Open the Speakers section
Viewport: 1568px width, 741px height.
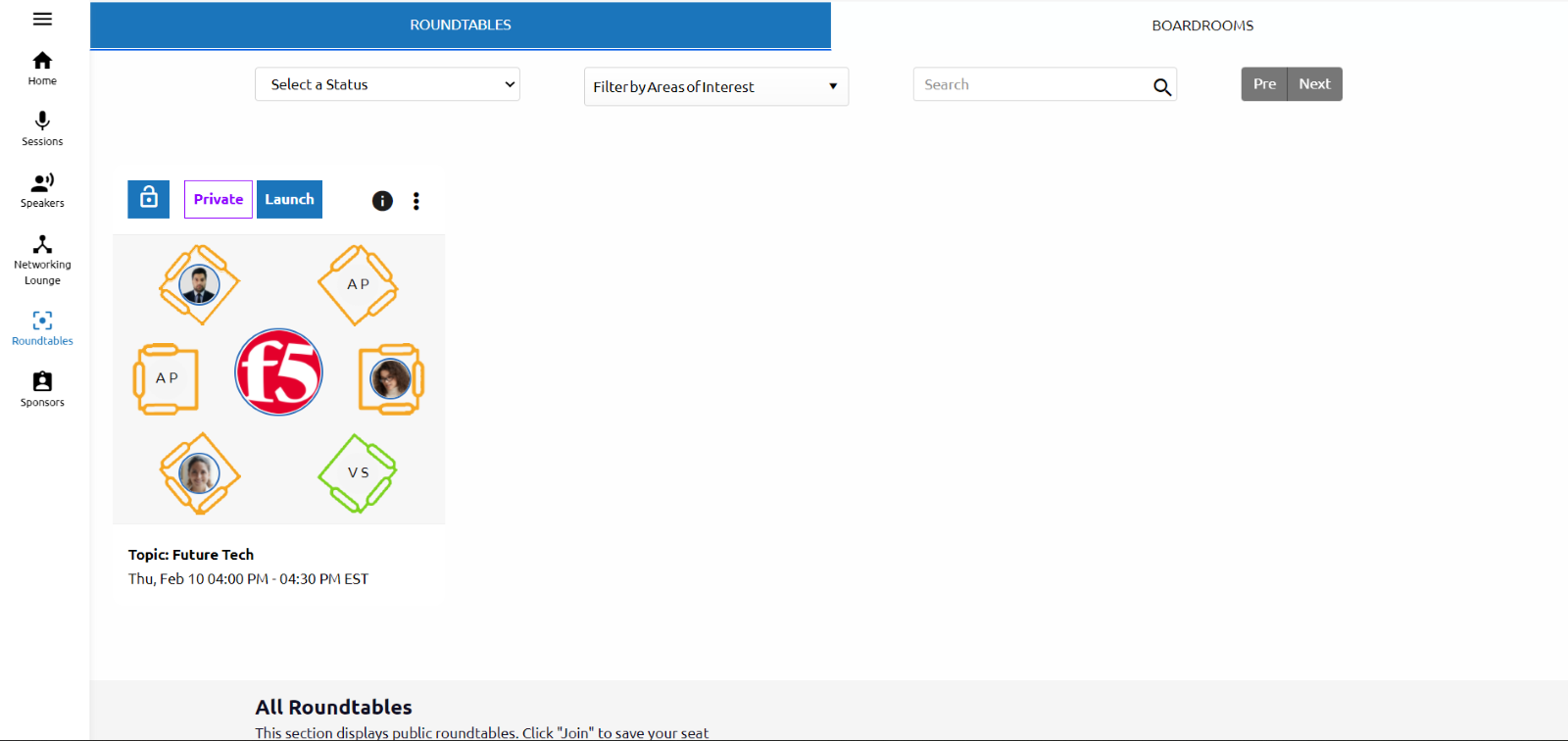[42, 190]
